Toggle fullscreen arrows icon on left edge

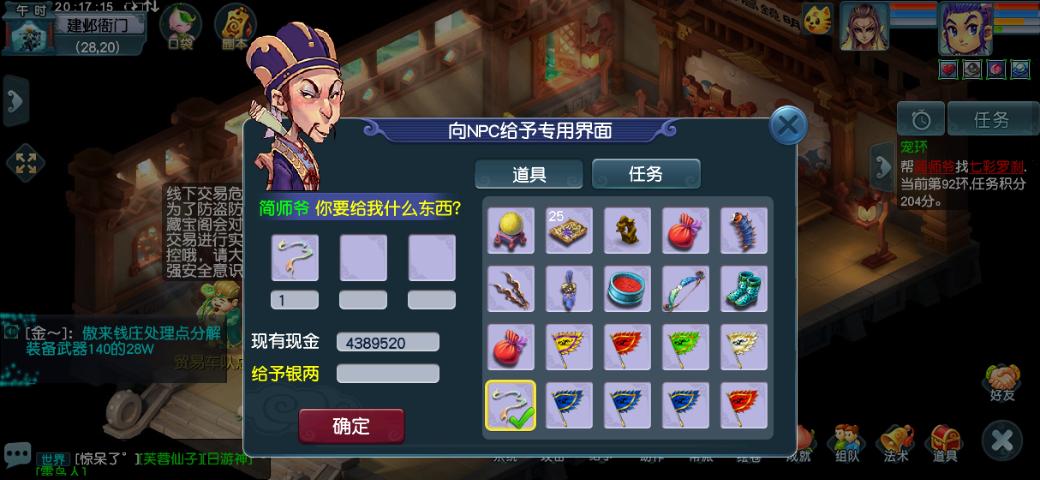coord(25,163)
